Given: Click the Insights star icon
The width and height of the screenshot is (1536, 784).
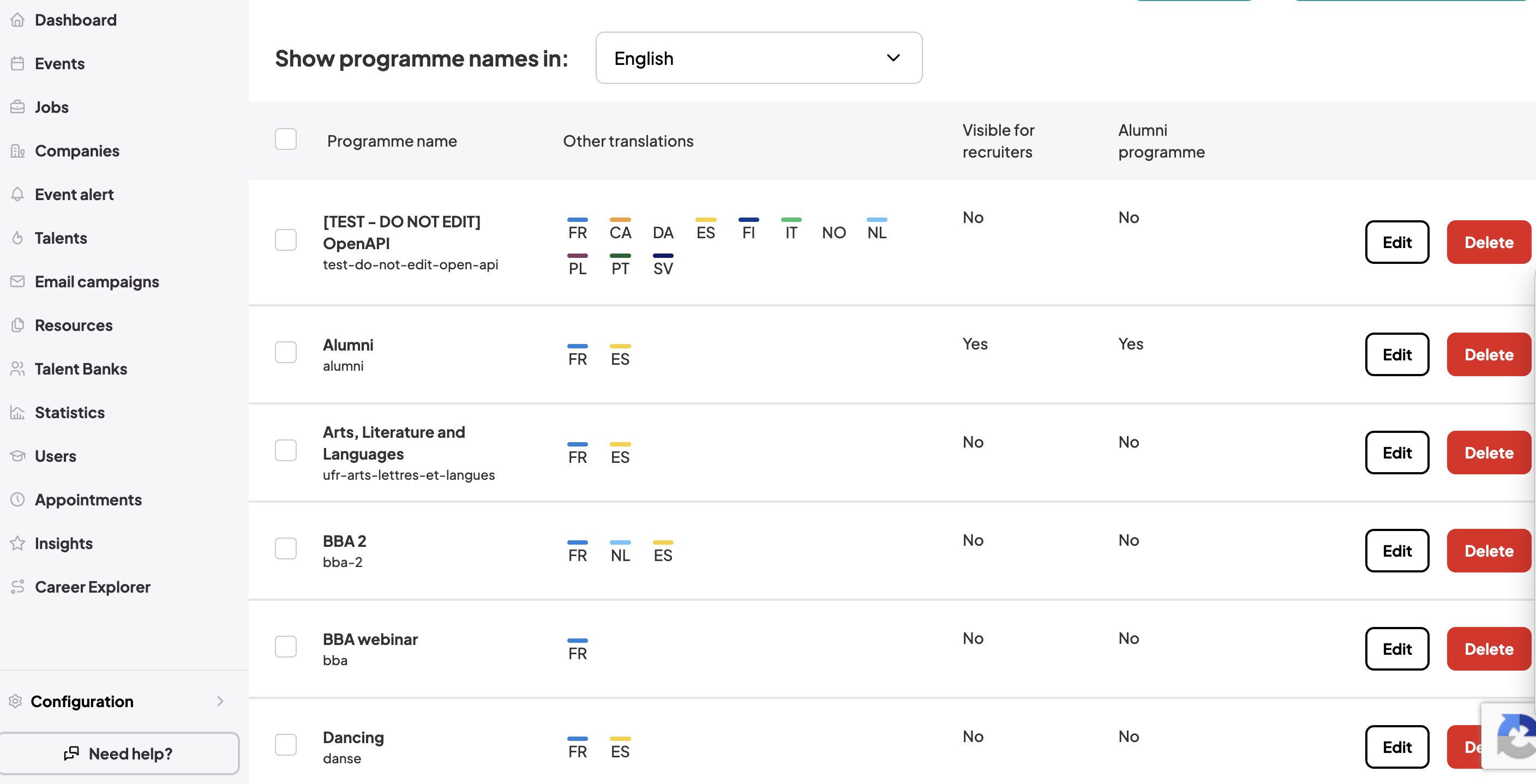Looking at the screenshot, I should [17, 543].
